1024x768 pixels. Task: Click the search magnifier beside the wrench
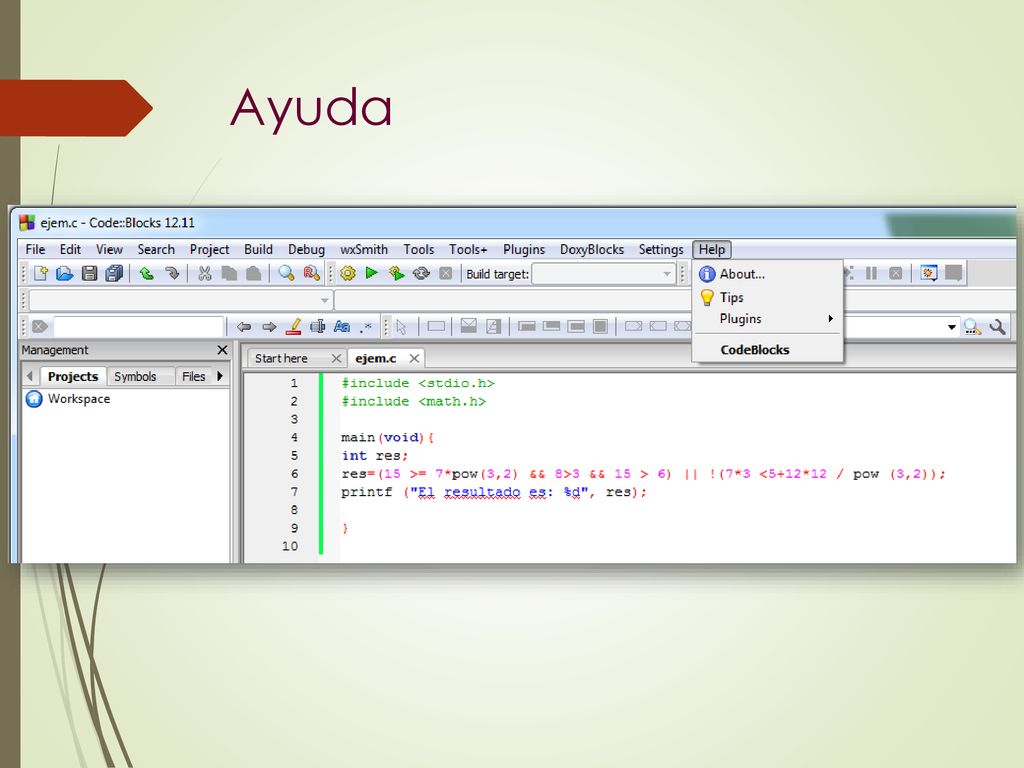[x=972, y=327]
